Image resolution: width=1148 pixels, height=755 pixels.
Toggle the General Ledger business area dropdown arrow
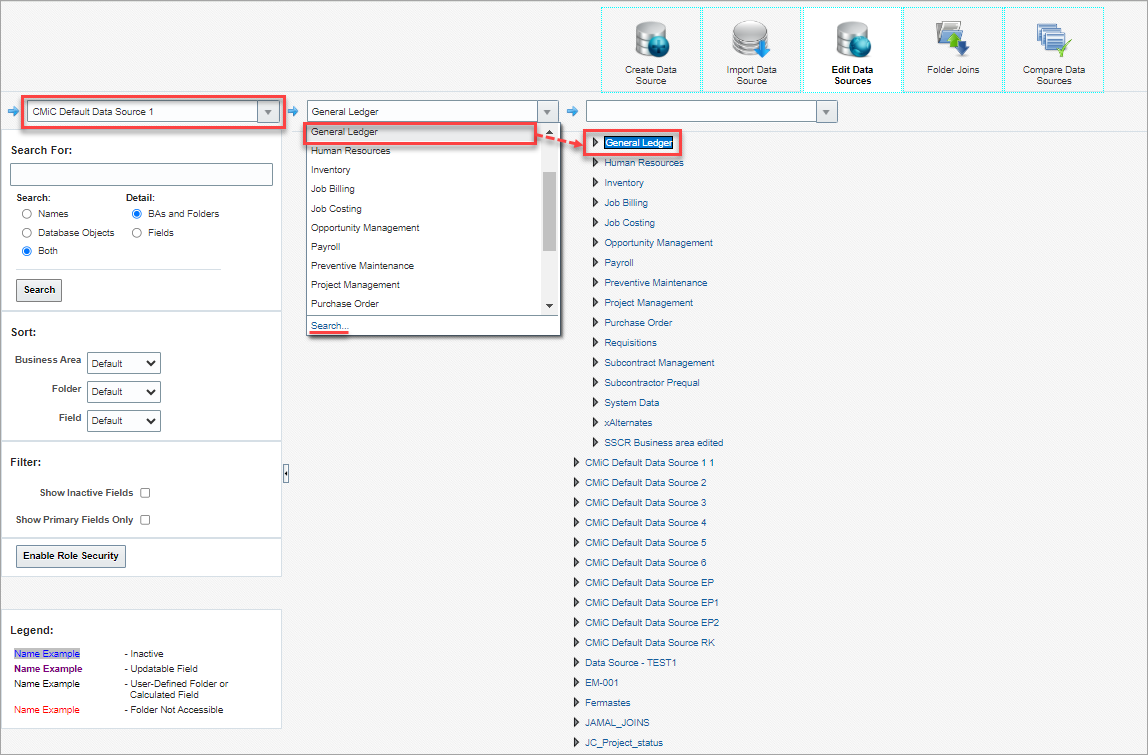click(x=548, y=112)
